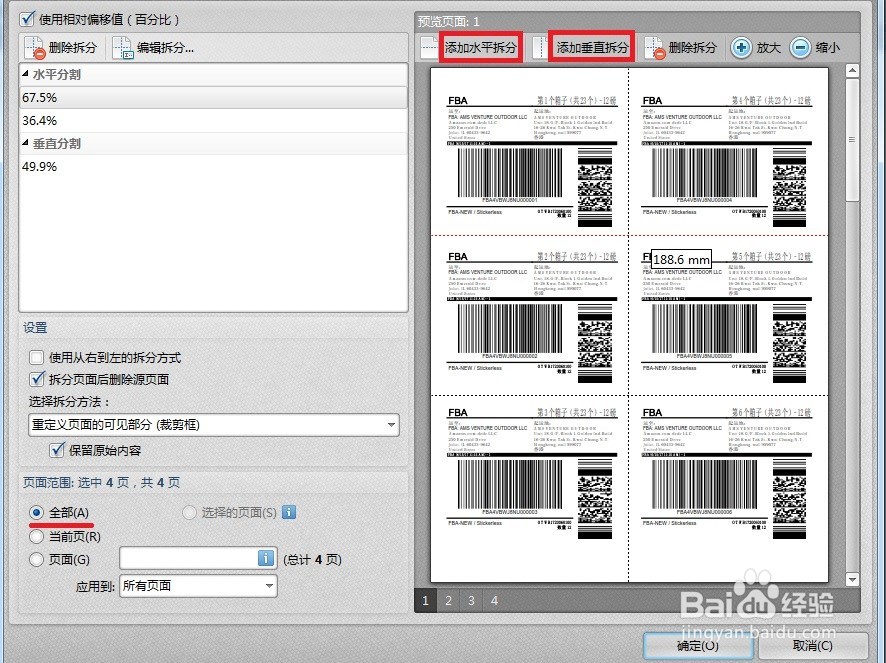Switch to preview page 4 tab
The image size is (886, 663).
click(x=494, y=600)
